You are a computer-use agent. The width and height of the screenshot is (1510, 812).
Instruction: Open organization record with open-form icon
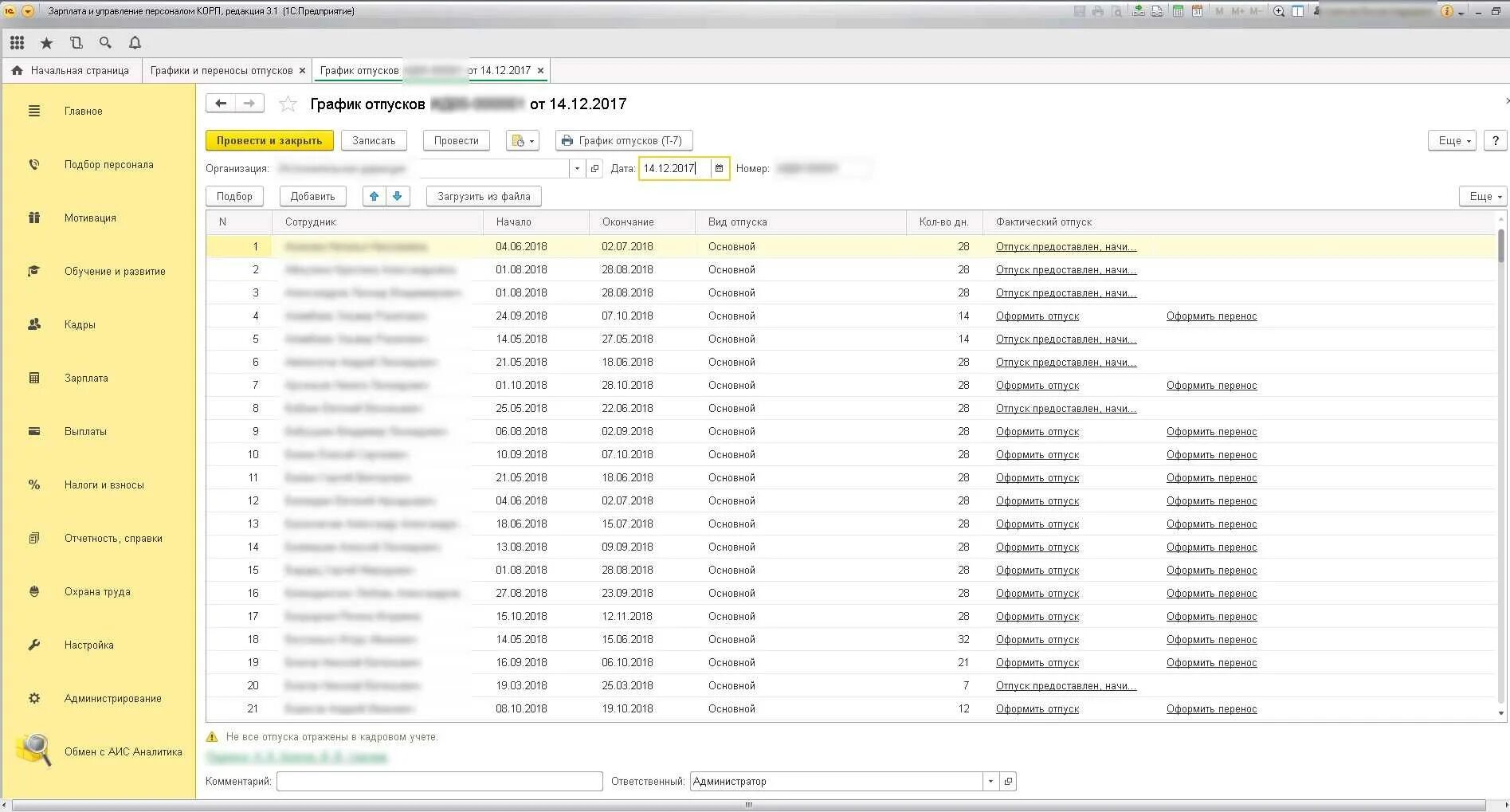point(594,168)
